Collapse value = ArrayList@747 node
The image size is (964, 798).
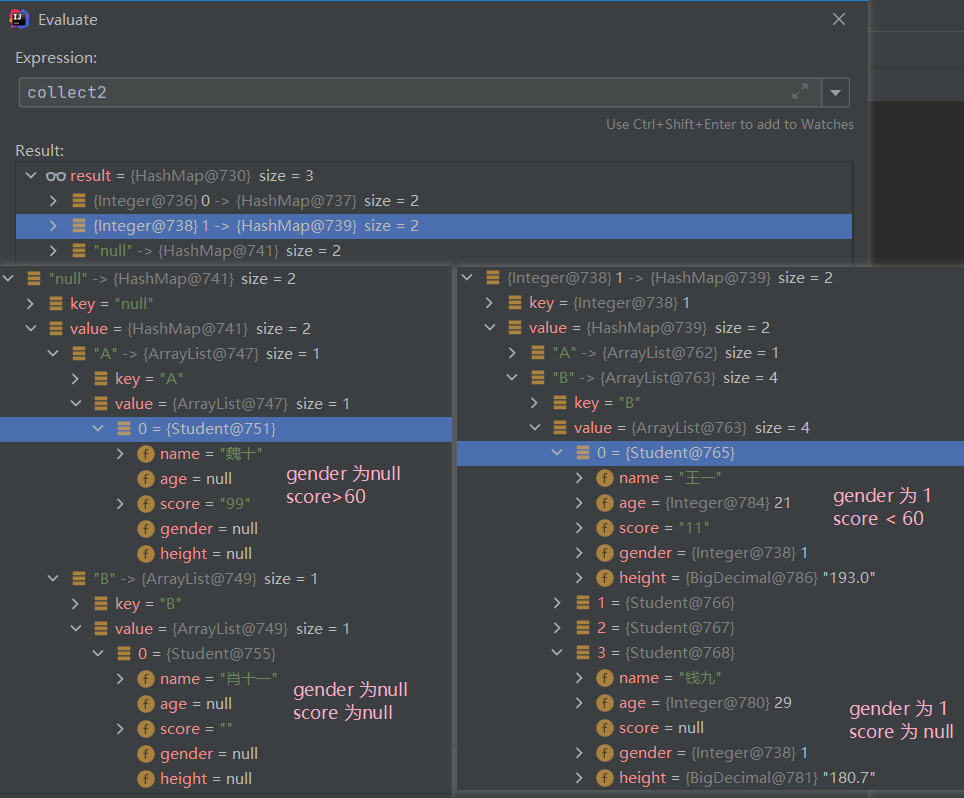75,404
